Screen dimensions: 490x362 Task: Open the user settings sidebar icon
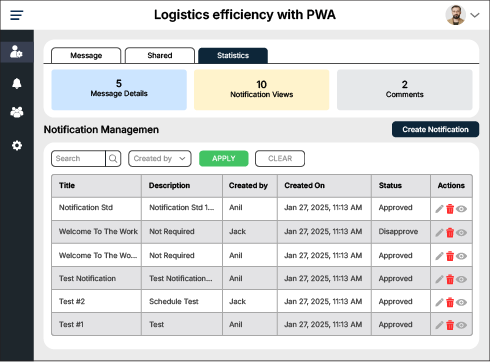click(17, 52)
